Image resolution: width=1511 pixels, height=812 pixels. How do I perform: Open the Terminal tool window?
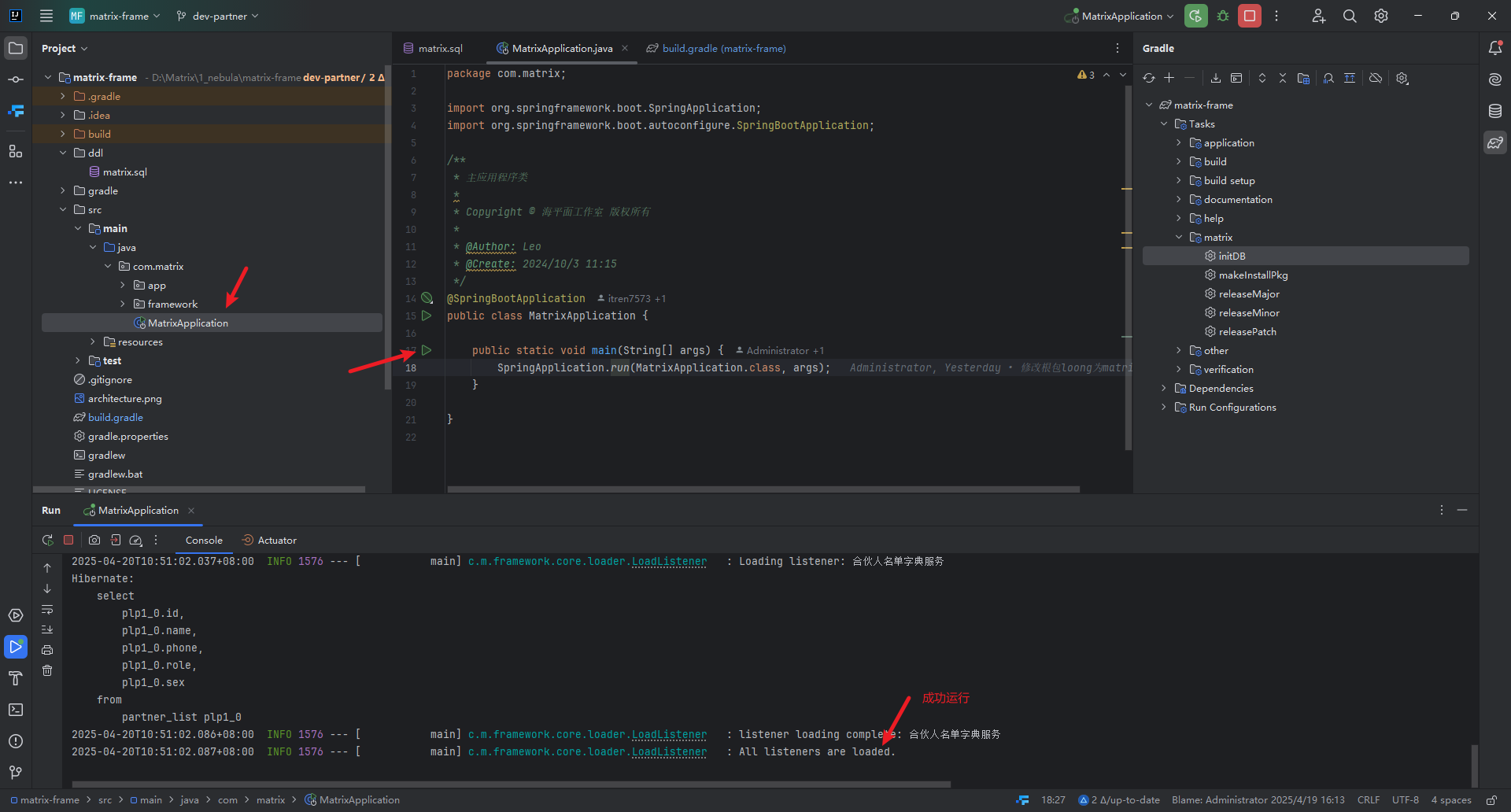click(x=16, y=710)
